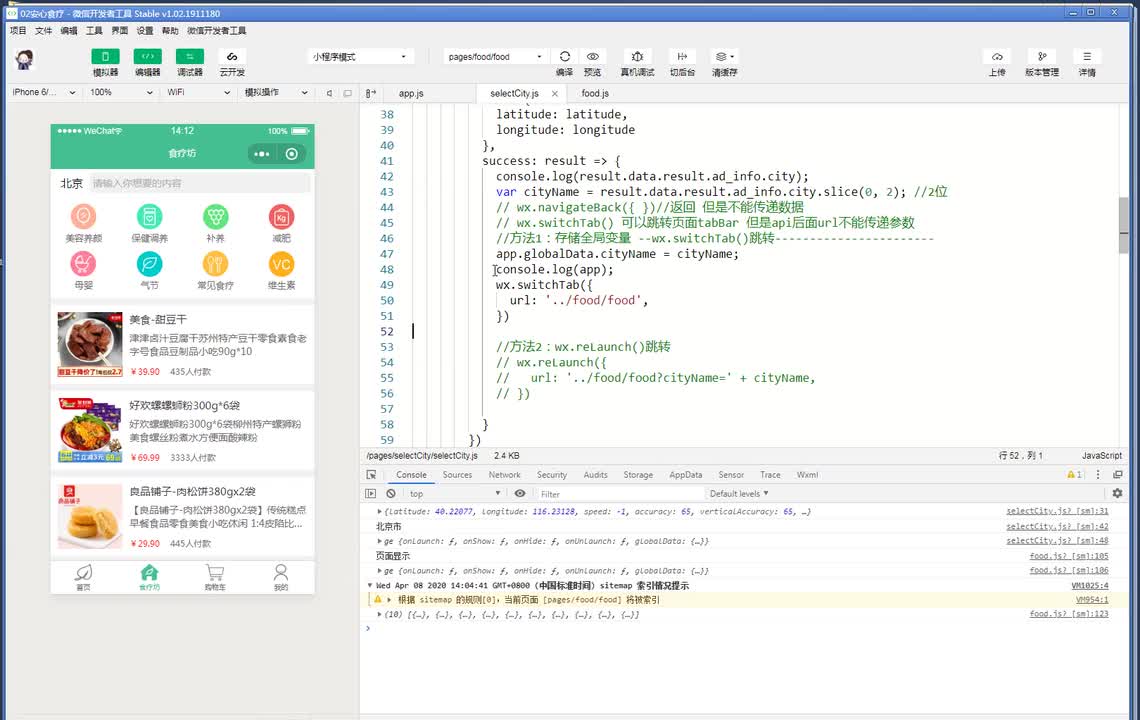The height and width of the screenshot is (720, 1140).
Task: Switch to the food.js editor tab
Action: 595,93
